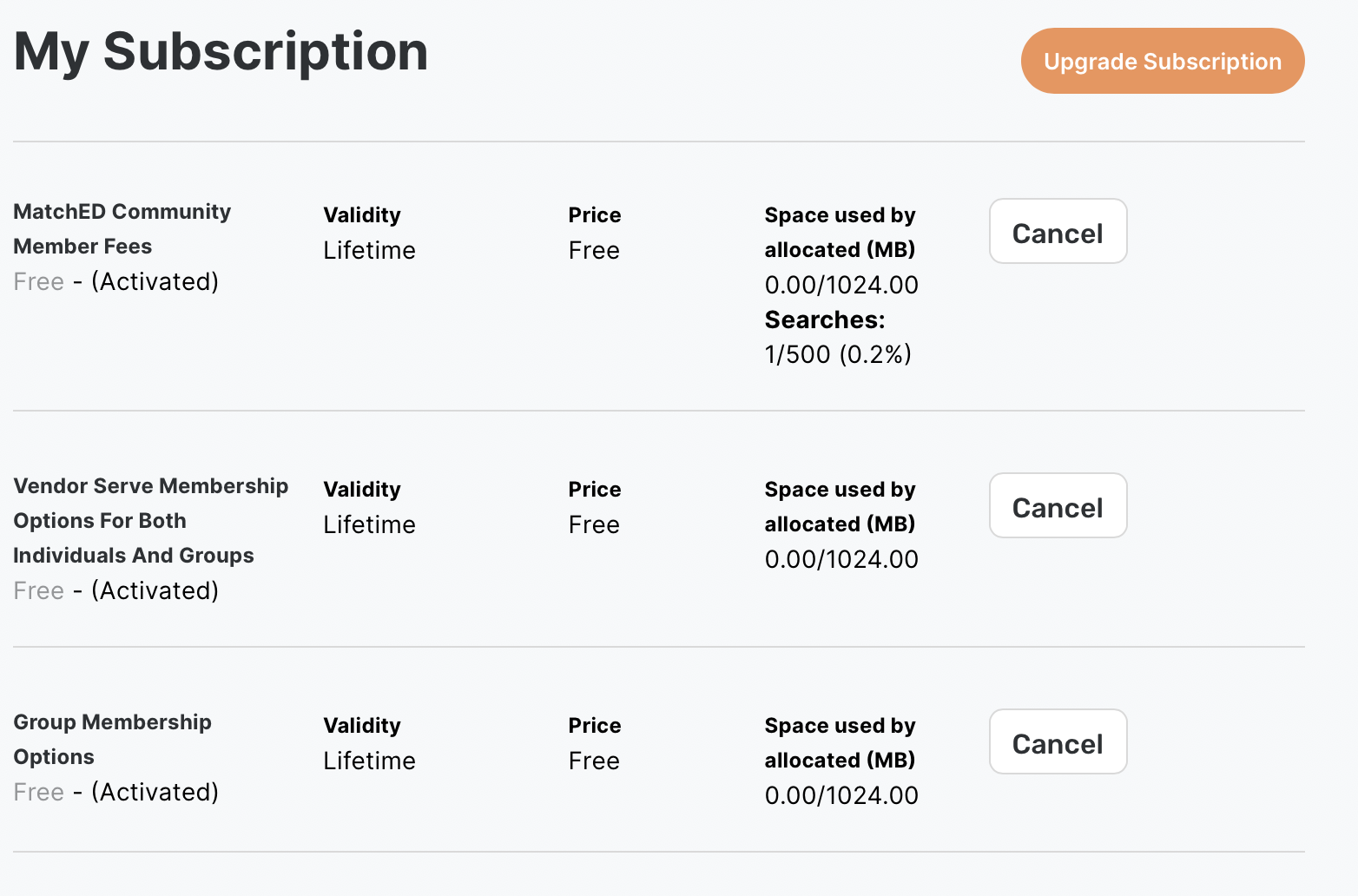Click Activated status under MatchED Community plan
This screenshot has width=1358, height=896.
pyautogui.click(x=155, y=282)
